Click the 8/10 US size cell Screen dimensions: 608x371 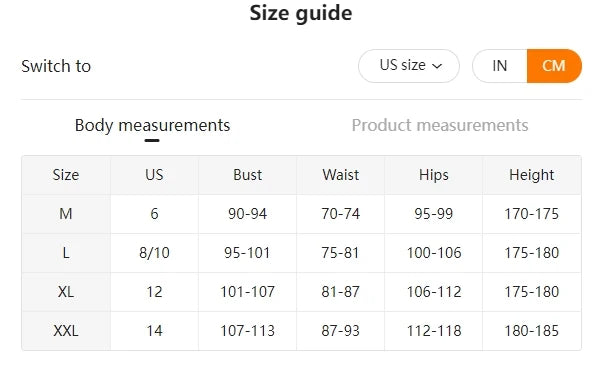[x=154, y=253]
